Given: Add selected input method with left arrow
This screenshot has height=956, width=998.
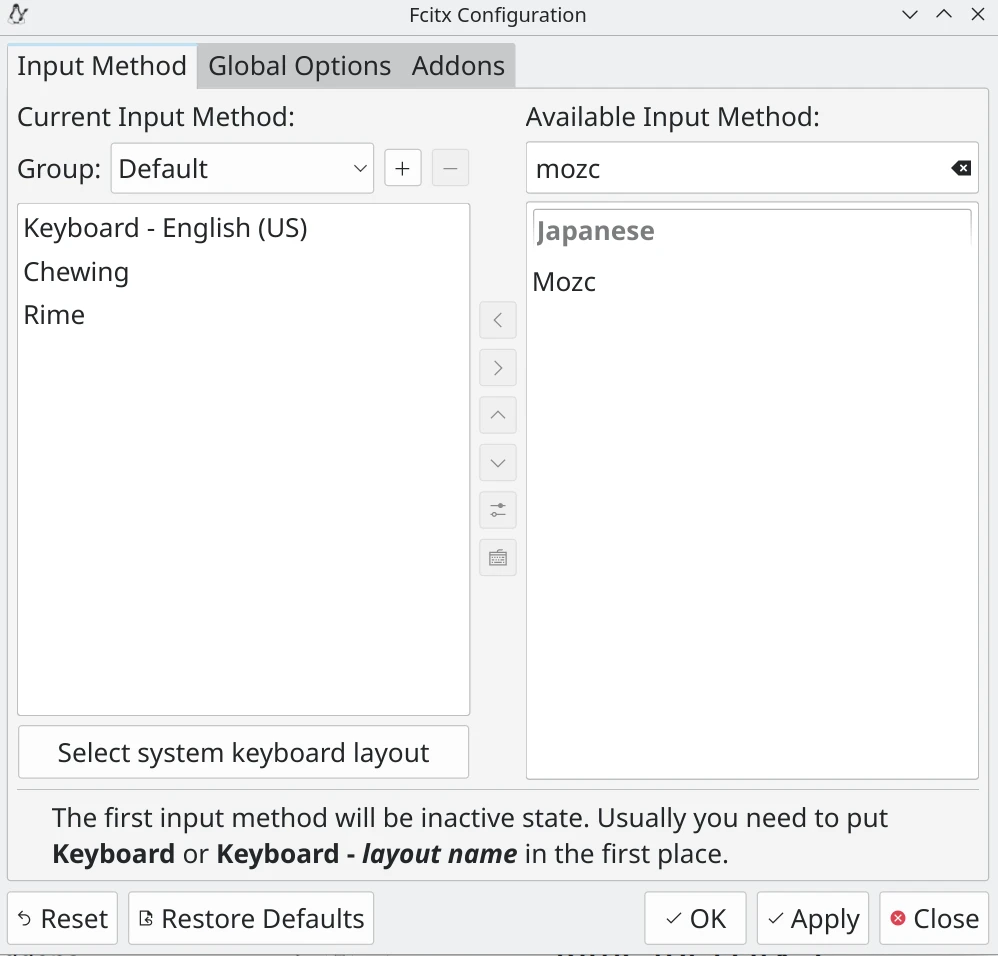Looking at the screenshot, I should coord(498,320).
